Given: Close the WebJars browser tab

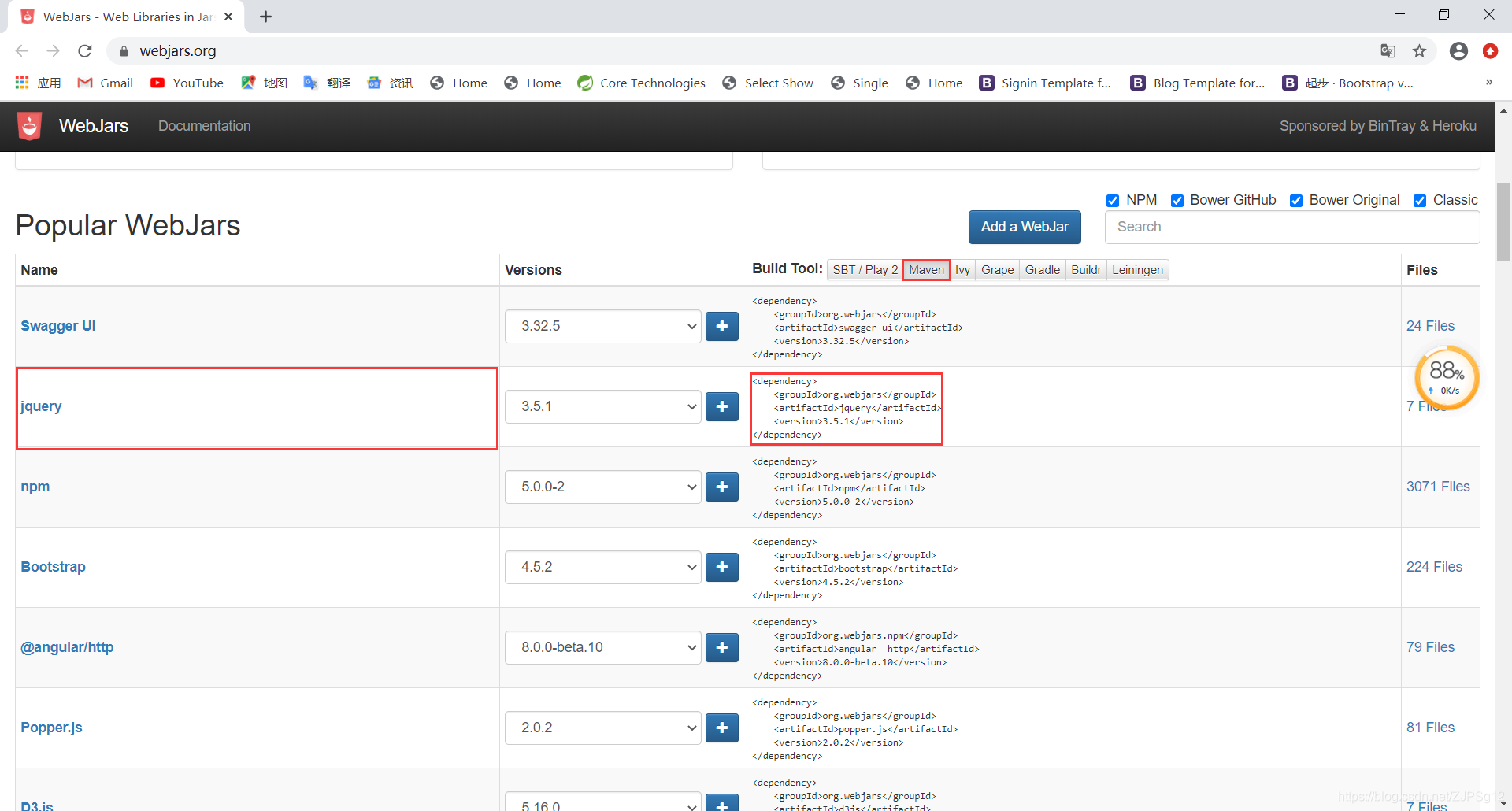Looking at the screenshot, I should [228, 17].
